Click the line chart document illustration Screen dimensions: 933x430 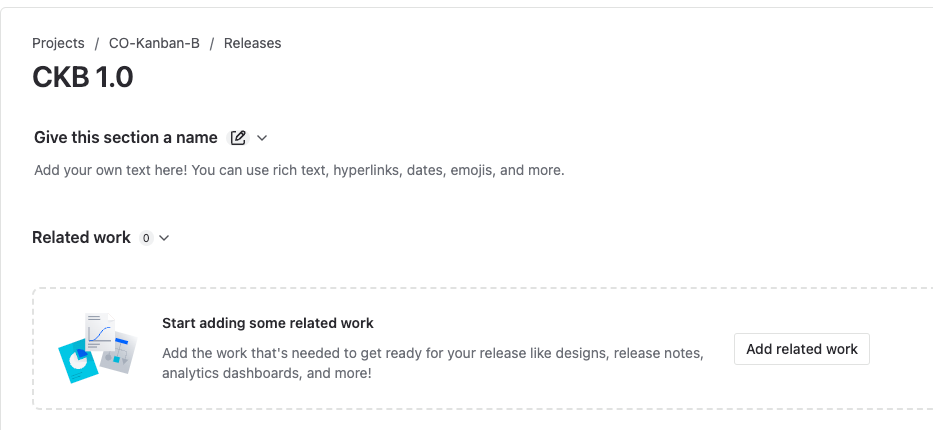(100, 332)
